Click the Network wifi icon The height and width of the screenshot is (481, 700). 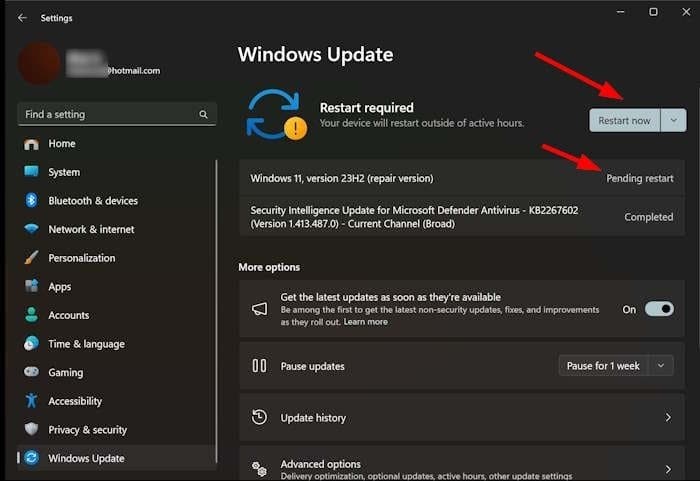coord(31,229)
